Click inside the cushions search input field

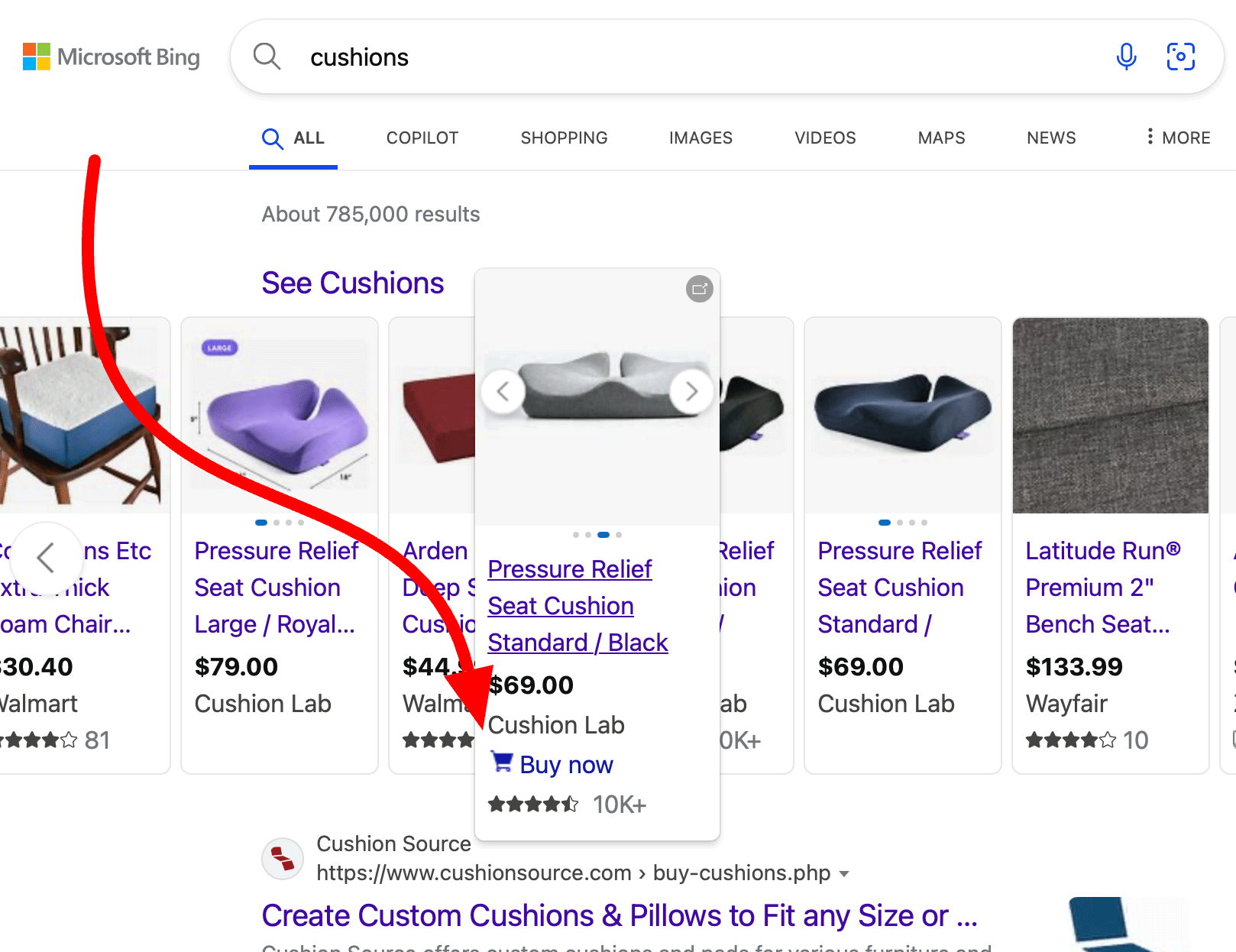click(x=535, y=57)
